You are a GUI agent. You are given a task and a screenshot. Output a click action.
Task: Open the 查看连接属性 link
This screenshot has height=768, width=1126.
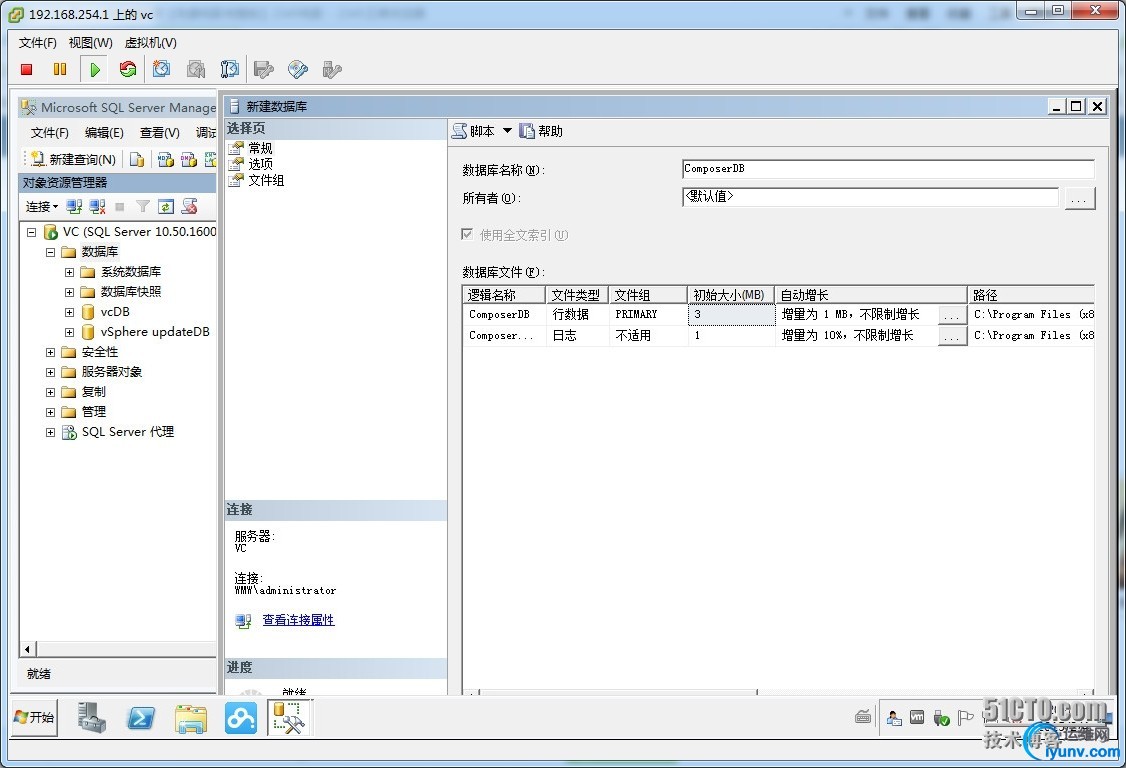click(x=297, y=620)
